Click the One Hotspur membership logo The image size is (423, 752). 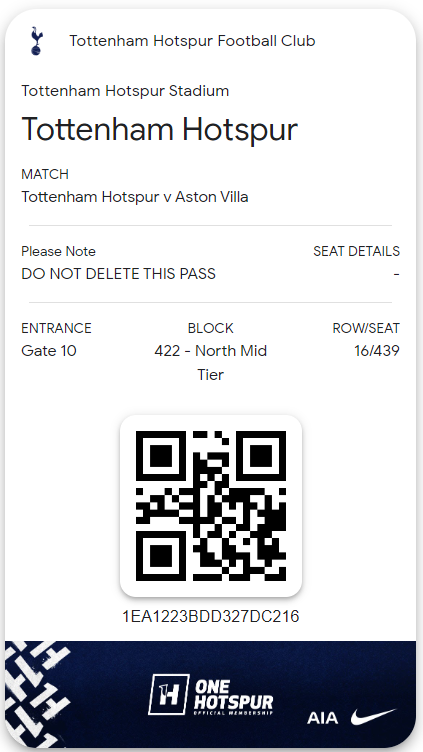211,694
